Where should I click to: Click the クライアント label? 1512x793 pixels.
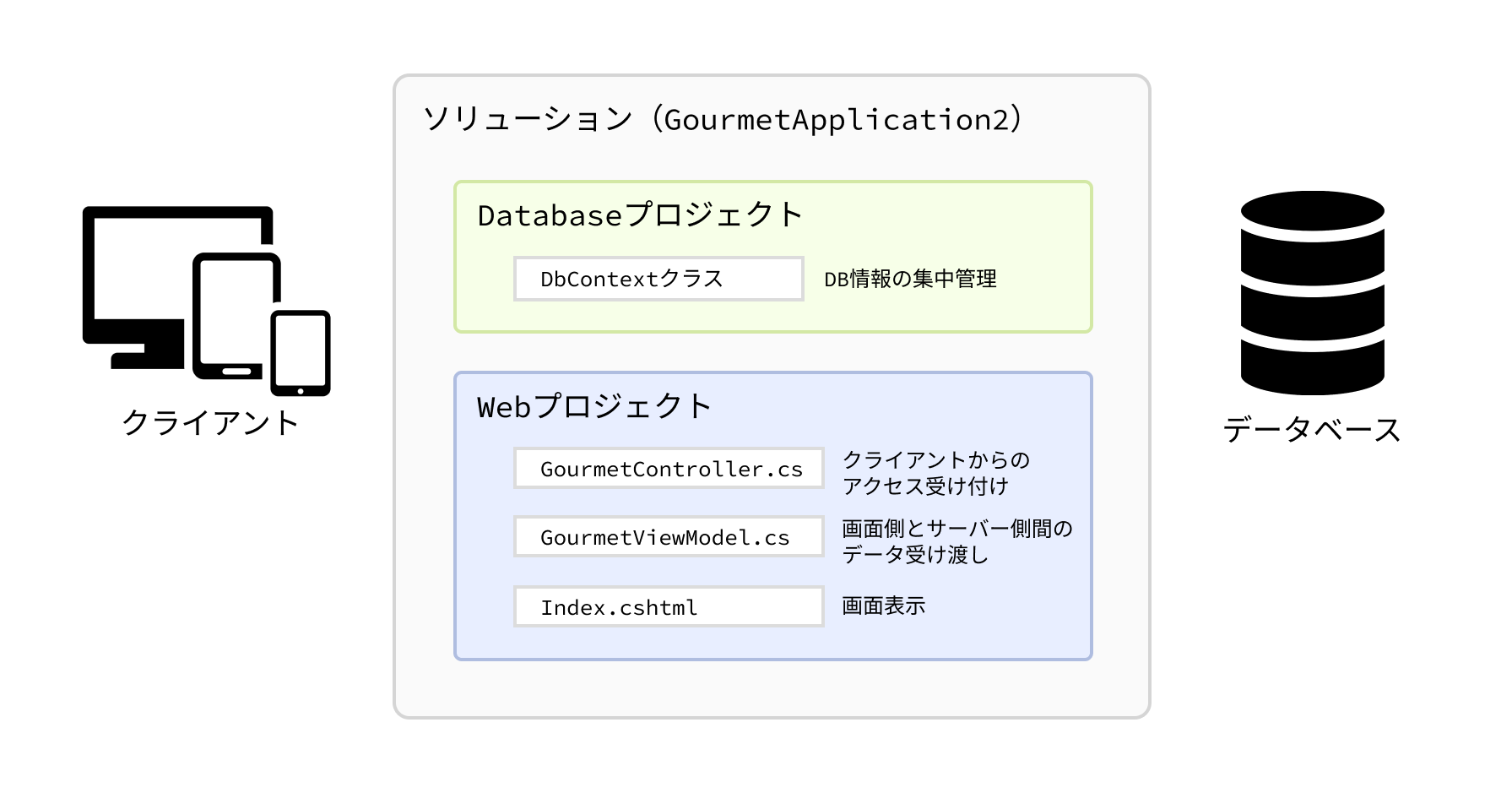coord(210,422)
